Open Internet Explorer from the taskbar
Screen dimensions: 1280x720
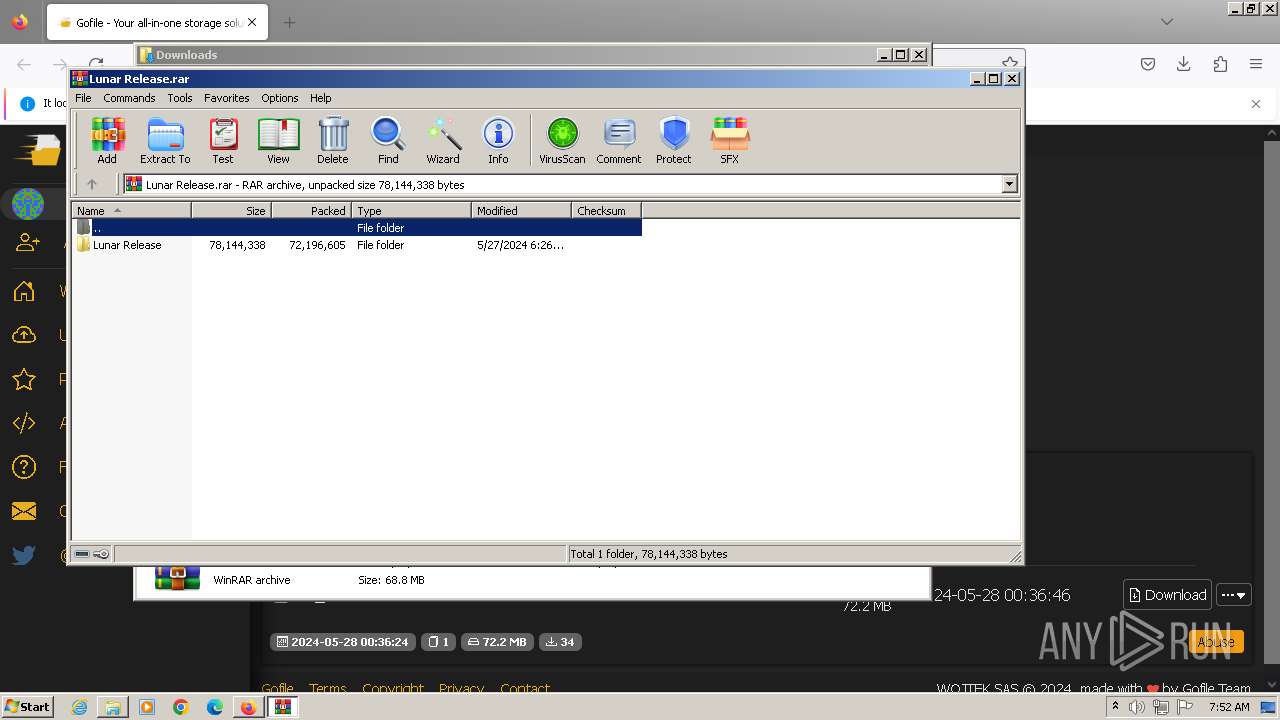(79, 707)
